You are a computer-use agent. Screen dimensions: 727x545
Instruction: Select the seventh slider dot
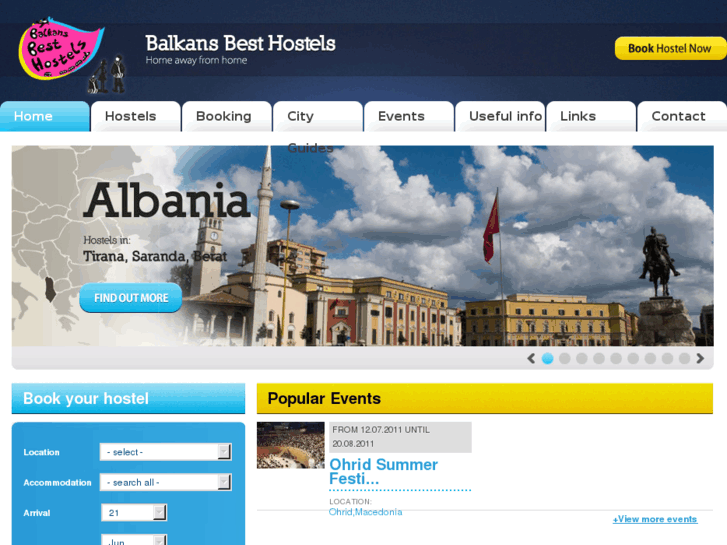(x=650, y=359)
